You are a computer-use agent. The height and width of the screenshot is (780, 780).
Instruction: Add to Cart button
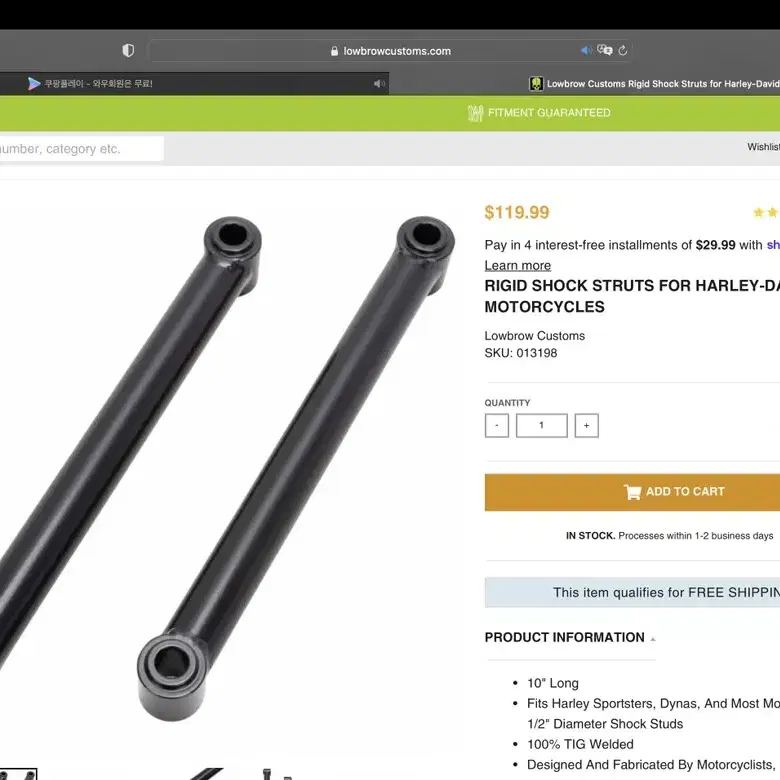tap(632, 492)
